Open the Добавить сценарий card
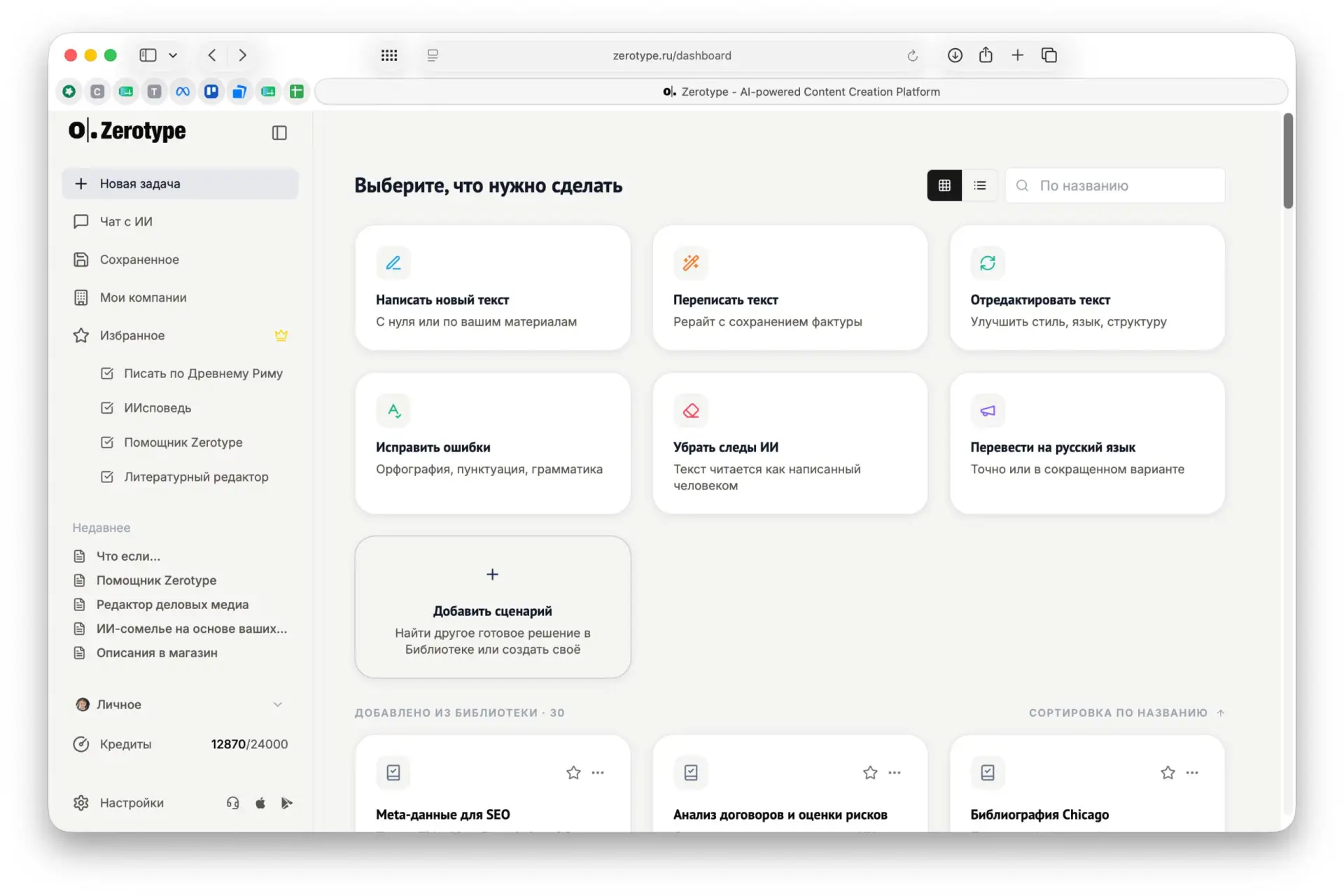 493,607
